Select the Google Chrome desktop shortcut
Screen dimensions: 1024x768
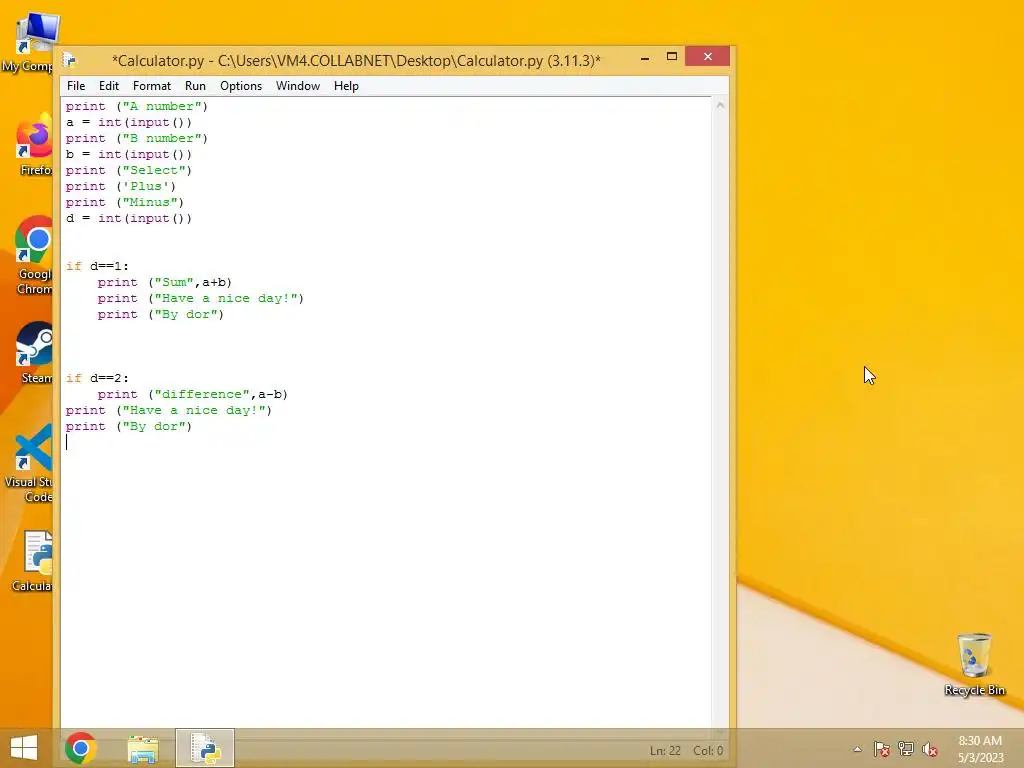(33, 256)
